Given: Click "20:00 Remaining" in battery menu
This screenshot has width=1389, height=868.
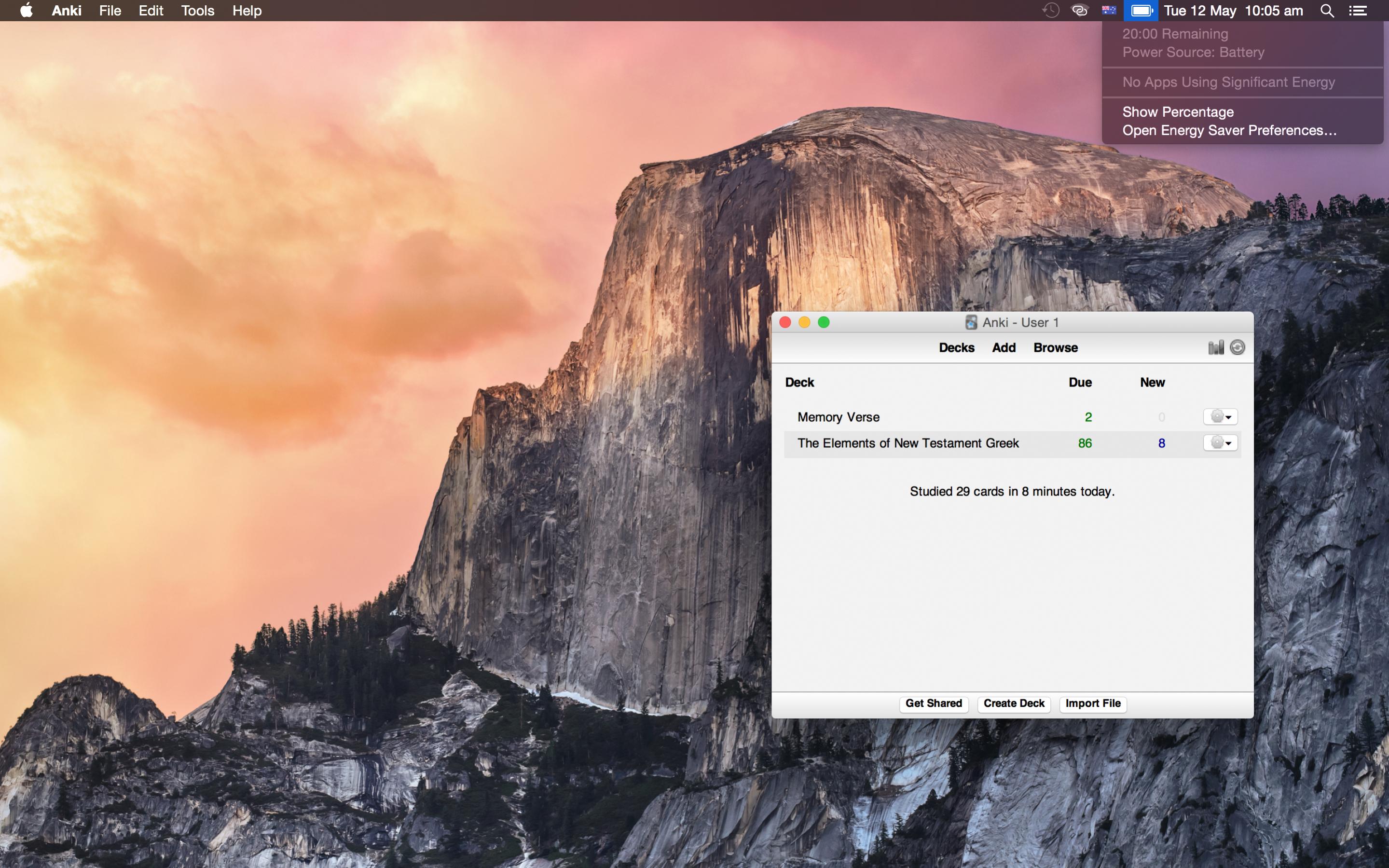Looking at the screenshot, I should 1175,34.
